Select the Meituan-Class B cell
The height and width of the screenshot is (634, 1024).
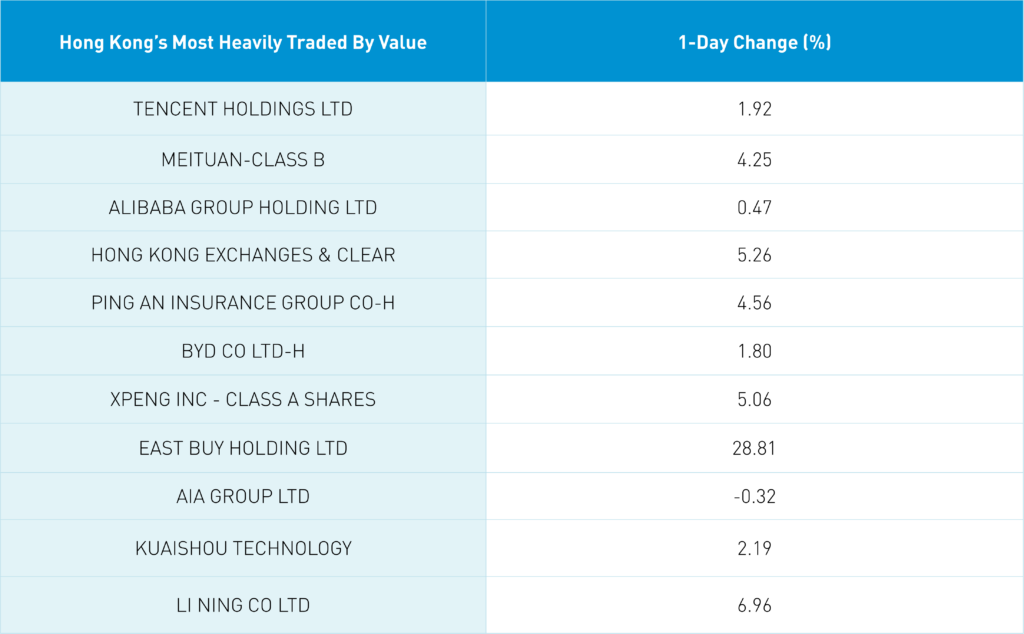(x=243, y=160)
